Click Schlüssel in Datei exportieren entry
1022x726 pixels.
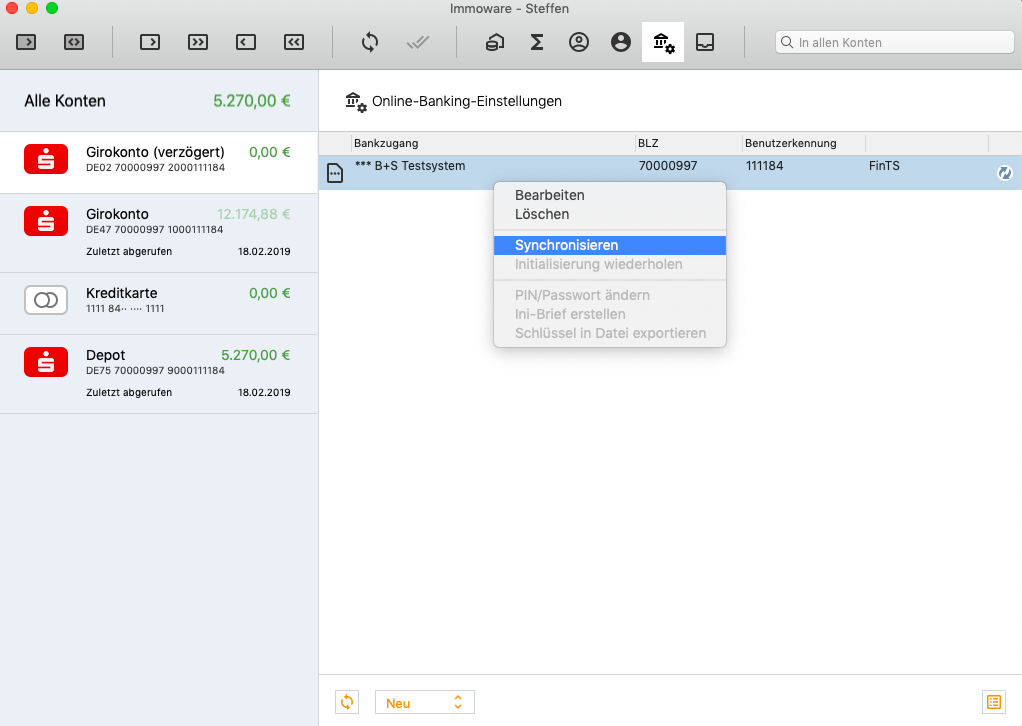(609, 333)
